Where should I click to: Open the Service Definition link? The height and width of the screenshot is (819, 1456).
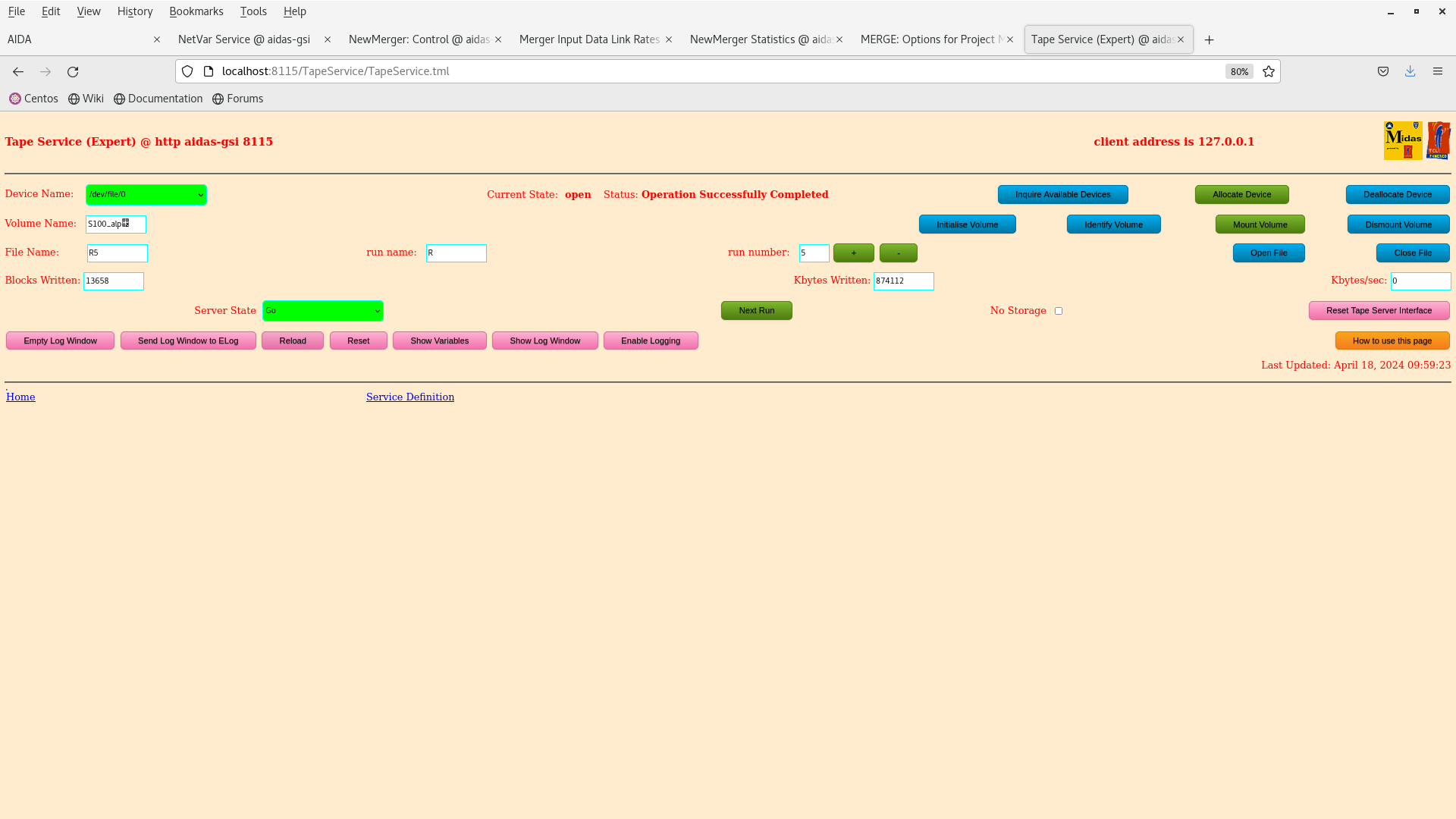click(409, 397)
